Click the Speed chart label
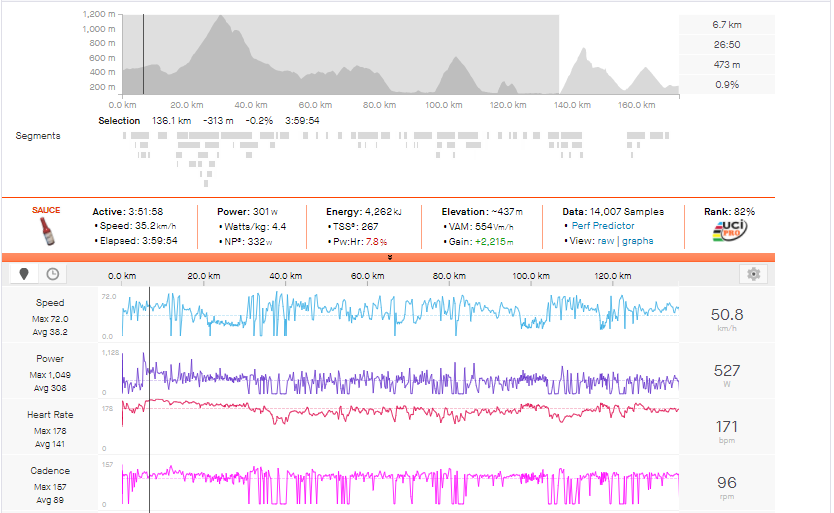 click(50, 302)
